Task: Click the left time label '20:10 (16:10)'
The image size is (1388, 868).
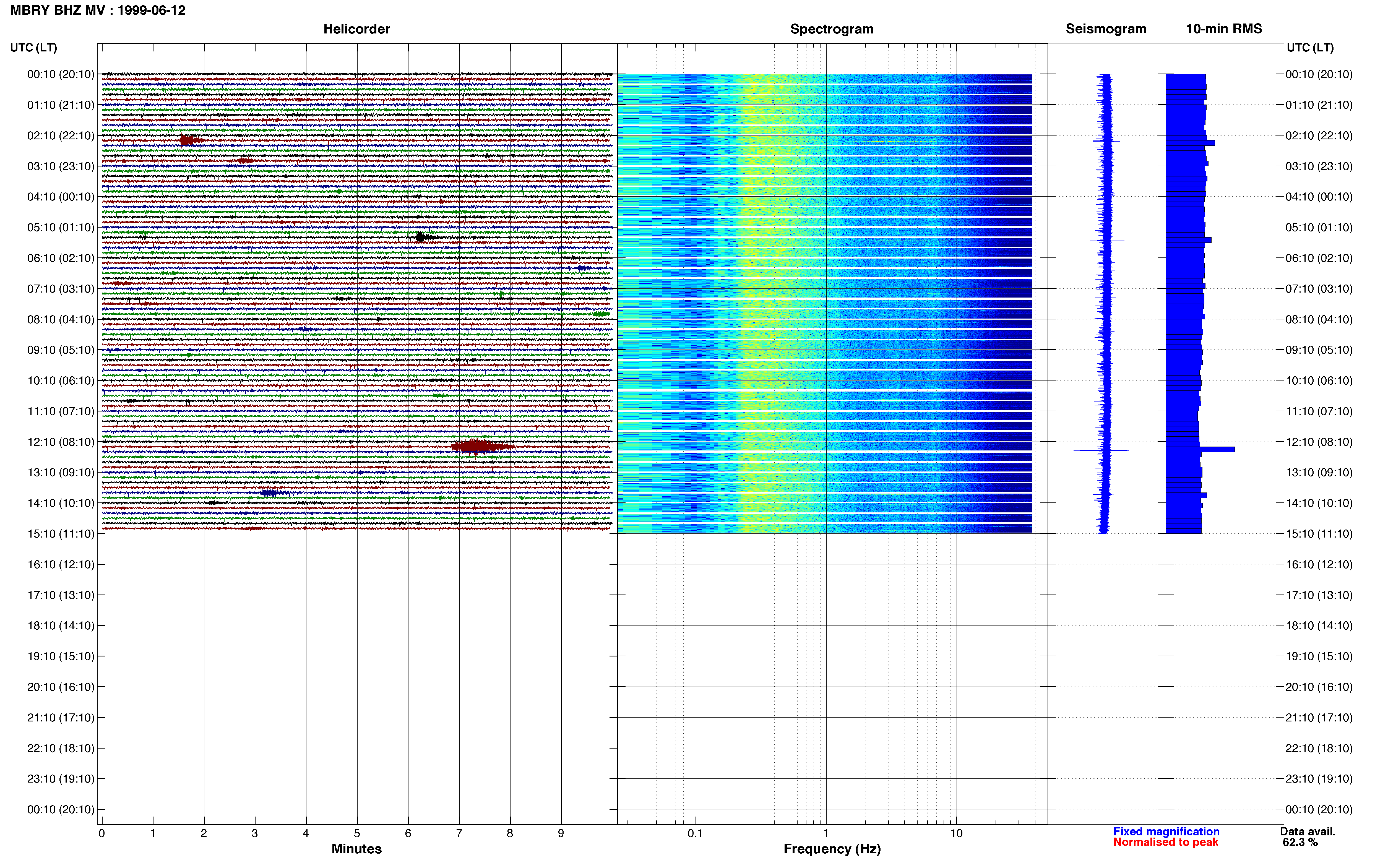Action: [60, 687]
